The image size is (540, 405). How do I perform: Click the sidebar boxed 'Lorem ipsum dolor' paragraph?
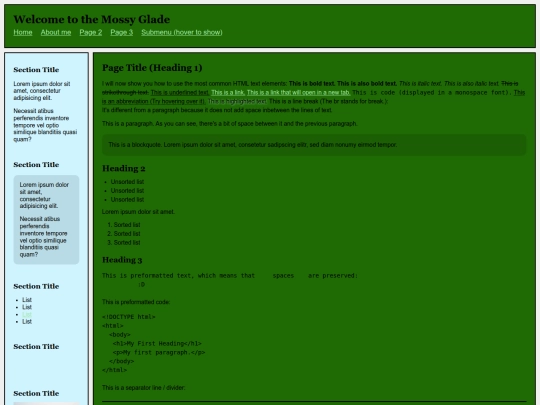click(x=44, y=195)
